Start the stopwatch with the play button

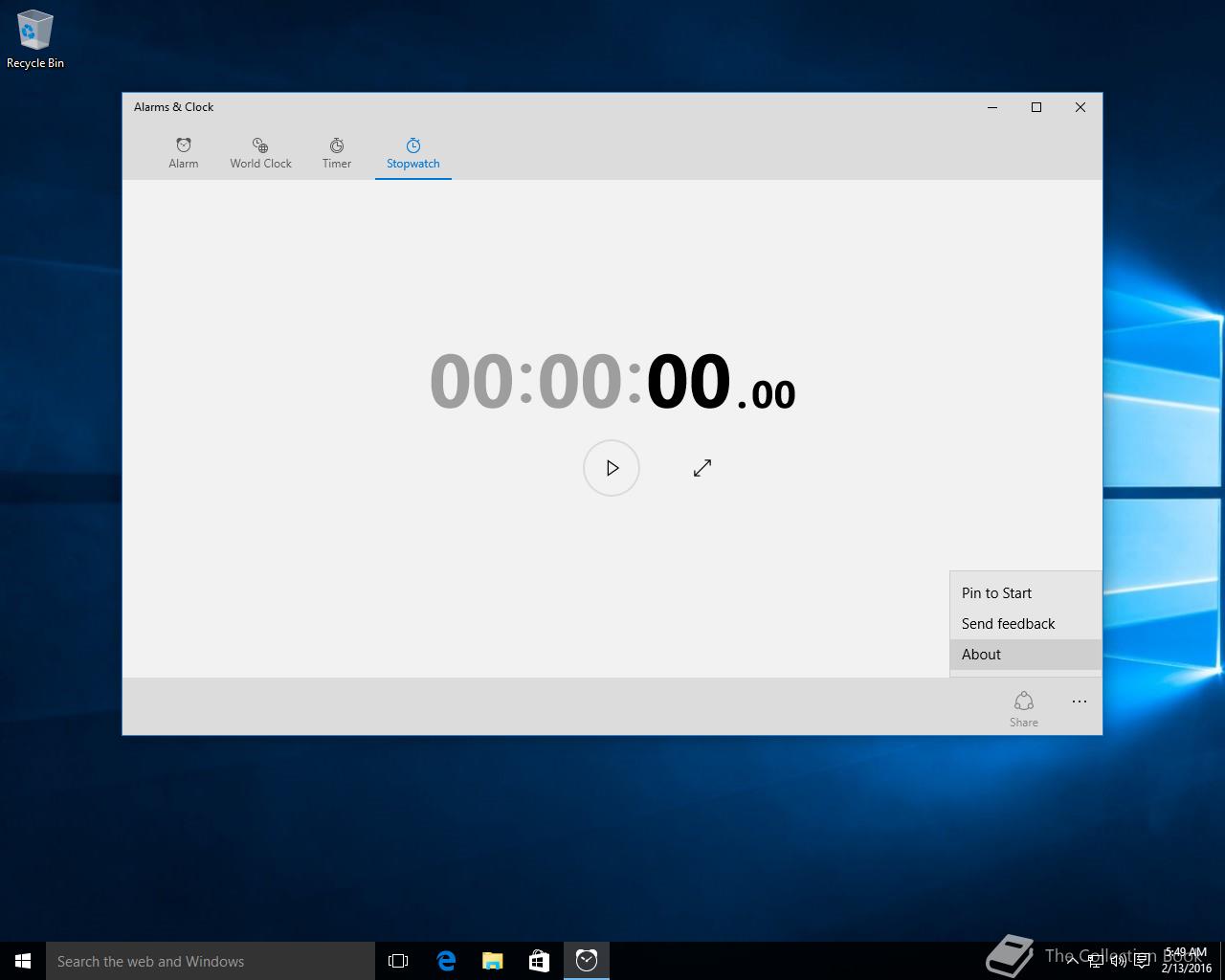coord(612,468)
